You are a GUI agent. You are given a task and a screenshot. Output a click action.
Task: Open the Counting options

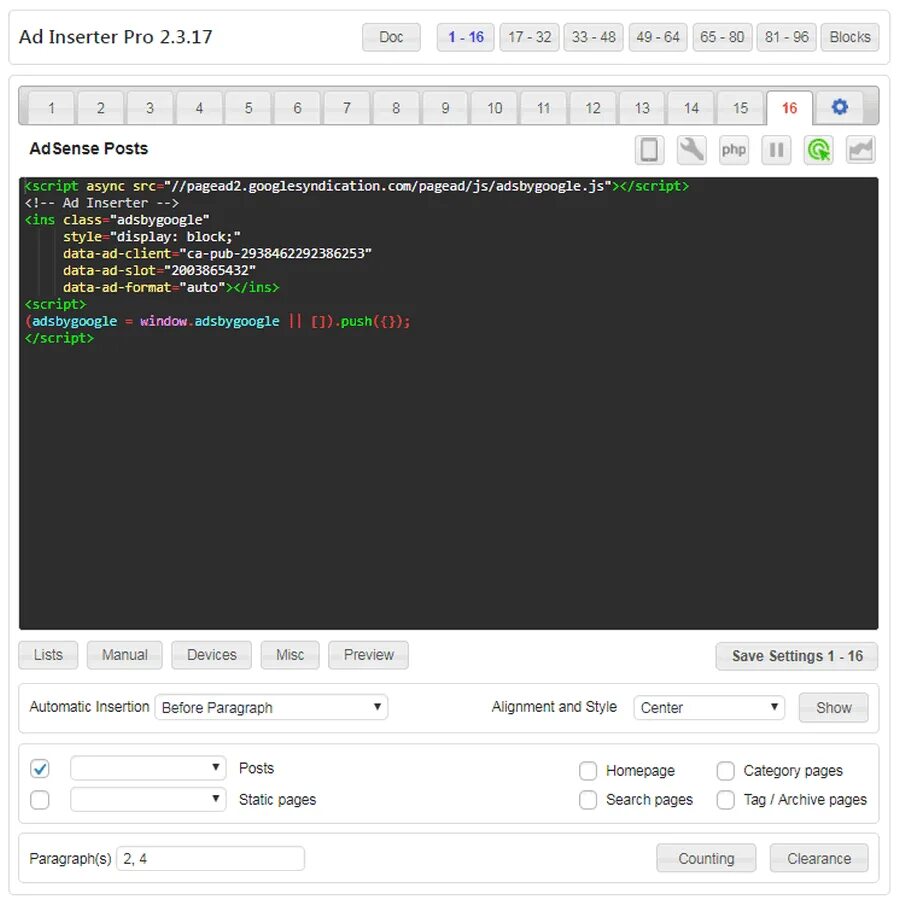coord(706,858)
